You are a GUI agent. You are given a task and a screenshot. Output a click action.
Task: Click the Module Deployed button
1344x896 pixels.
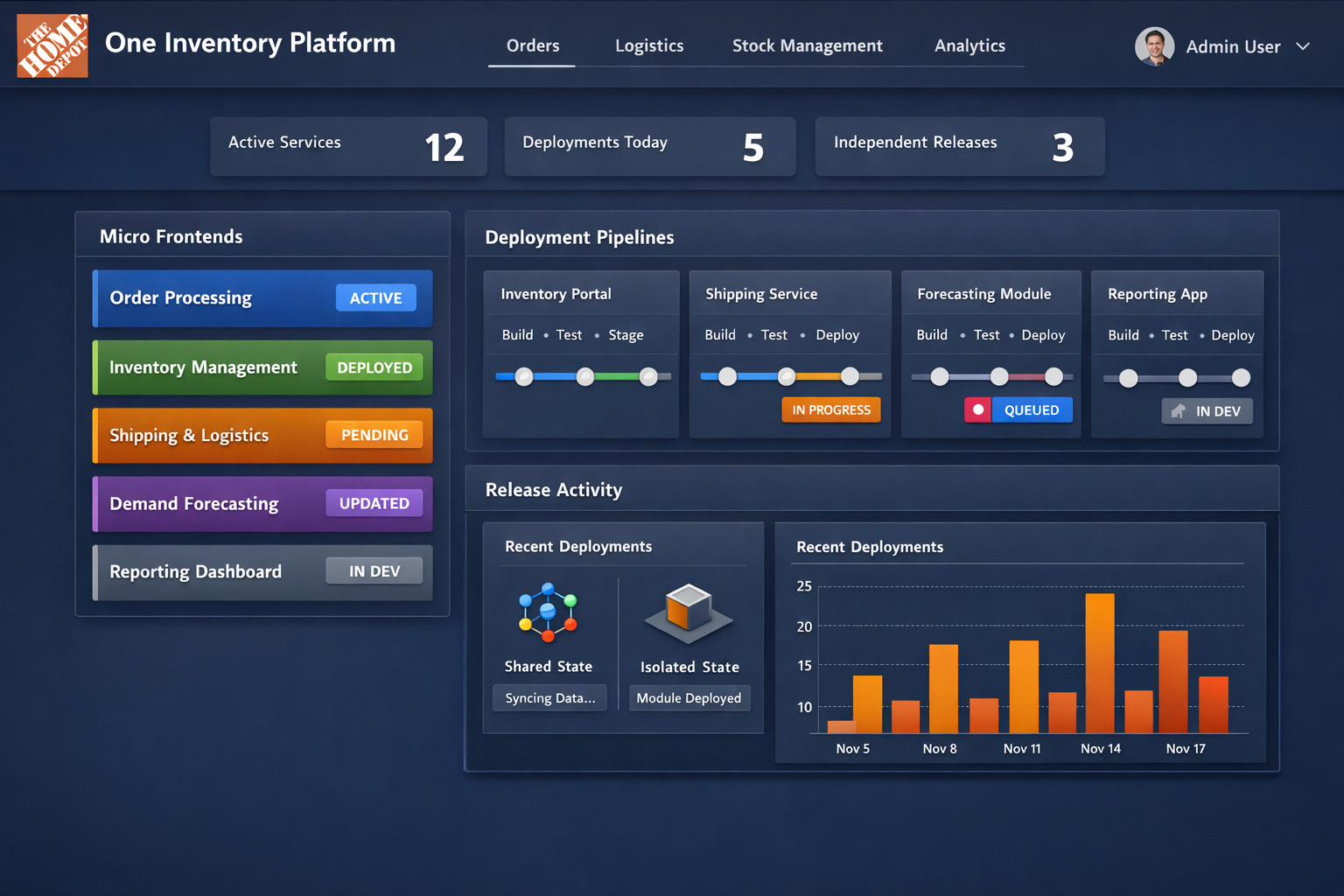(689, 698)
